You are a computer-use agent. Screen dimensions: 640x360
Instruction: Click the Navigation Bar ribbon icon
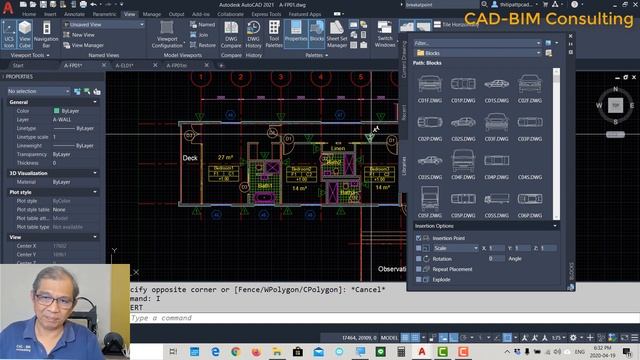tap(46, 35)
